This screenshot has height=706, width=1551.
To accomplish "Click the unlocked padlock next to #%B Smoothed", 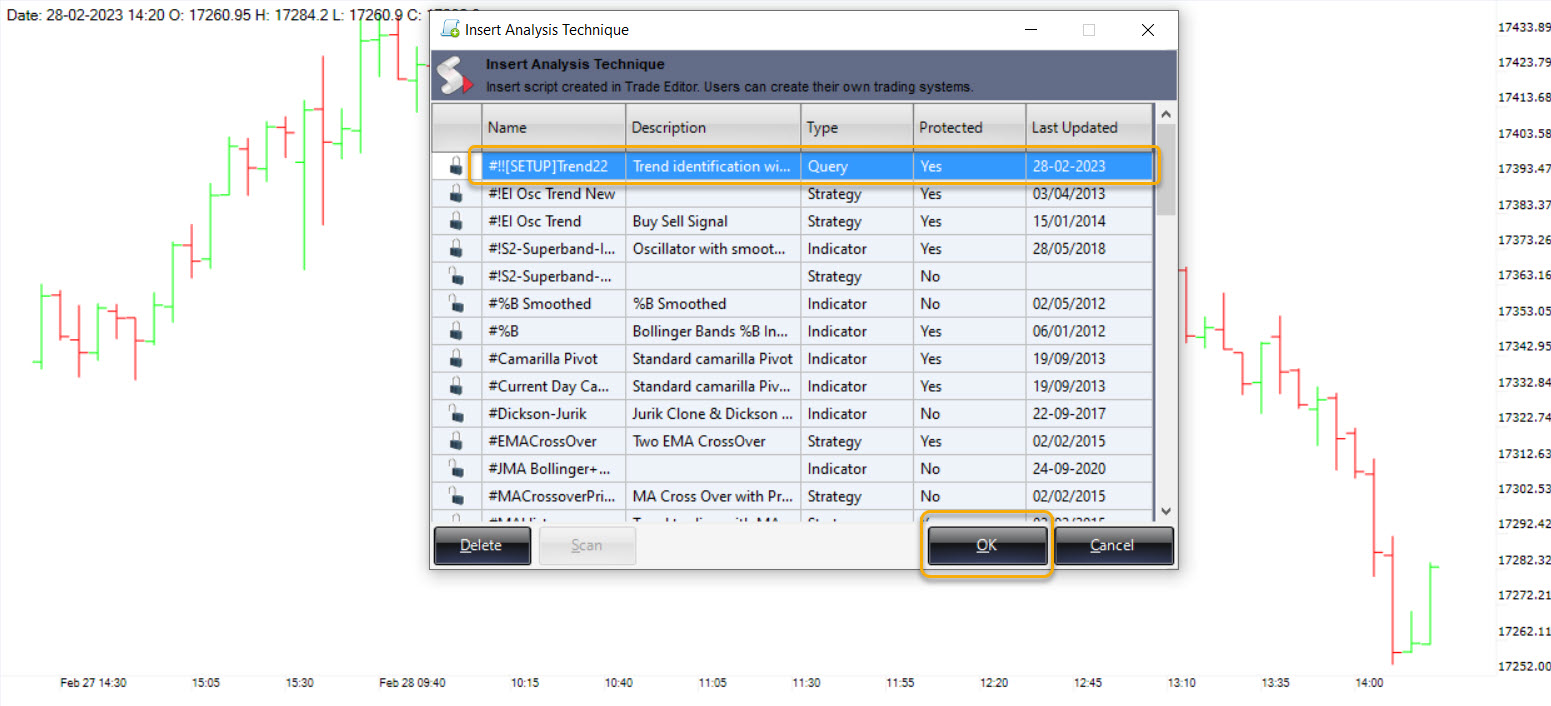I will [x=456, y=303].
